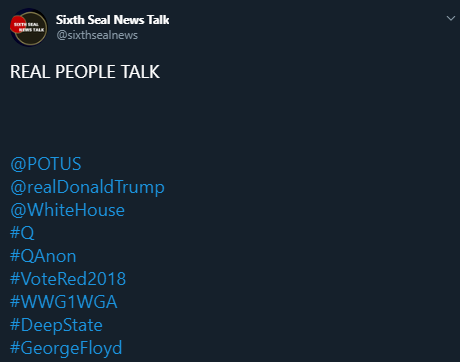Open the @WhiteHouse mention link

tap(67, 210)
